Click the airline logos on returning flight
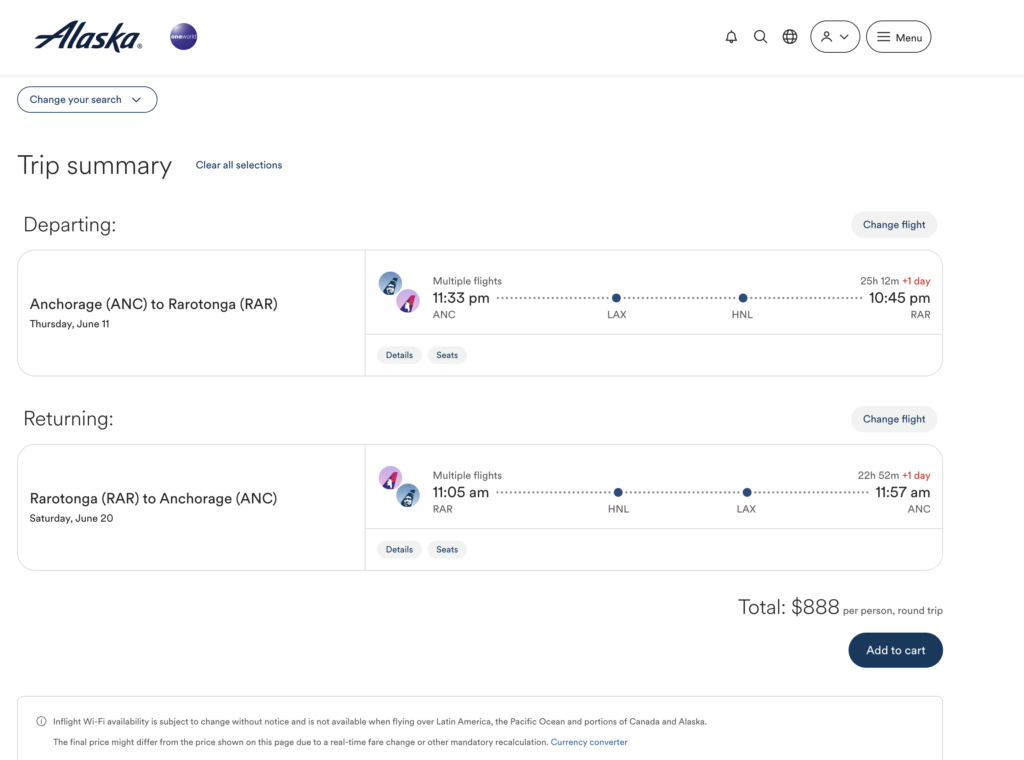Image resolution: width=1024 pixels, height=760 pixels. [x=399, y=486]
